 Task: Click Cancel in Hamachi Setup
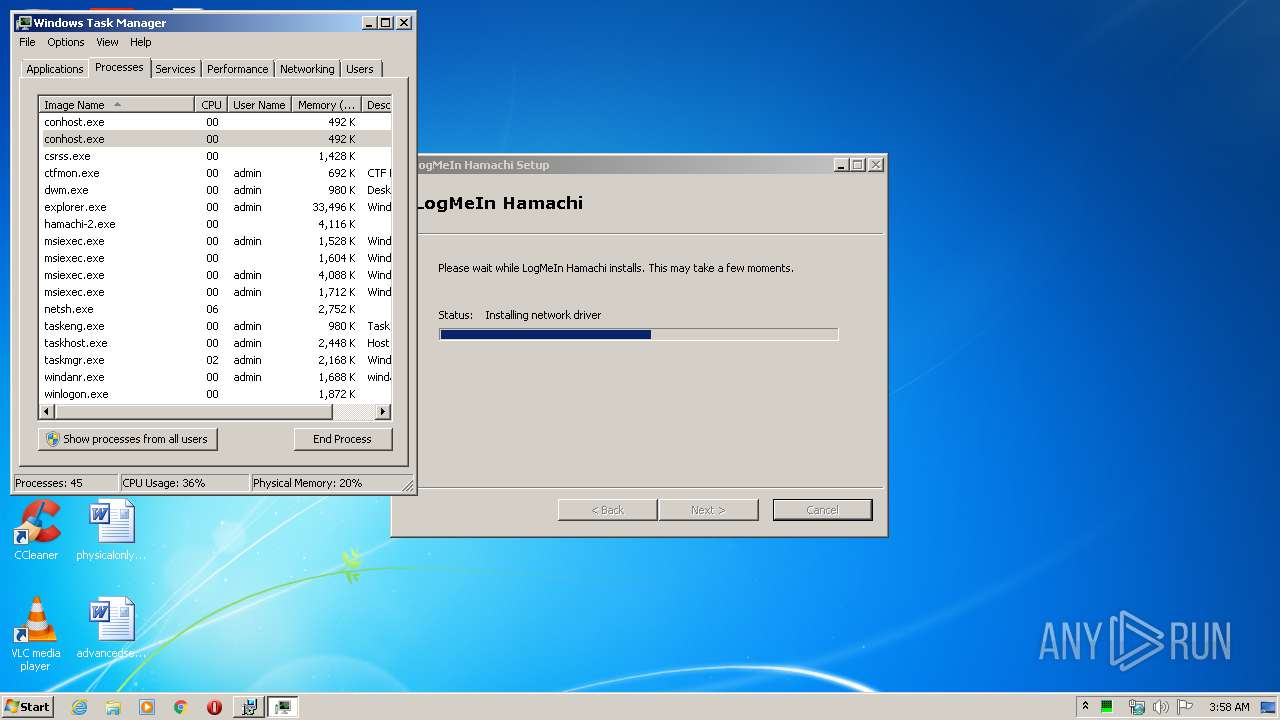(822, 510)
